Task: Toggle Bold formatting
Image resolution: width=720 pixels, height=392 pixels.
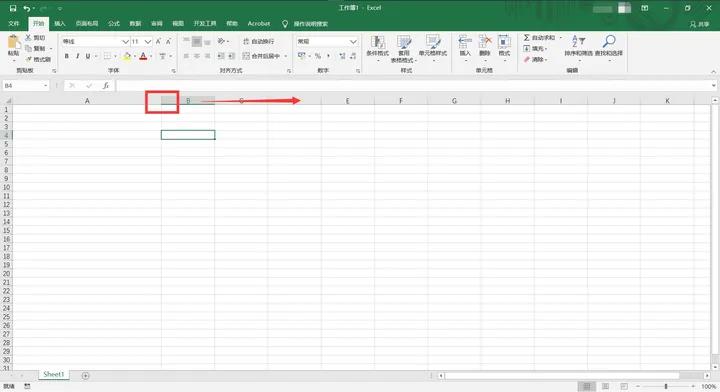Action: [67, 56]
